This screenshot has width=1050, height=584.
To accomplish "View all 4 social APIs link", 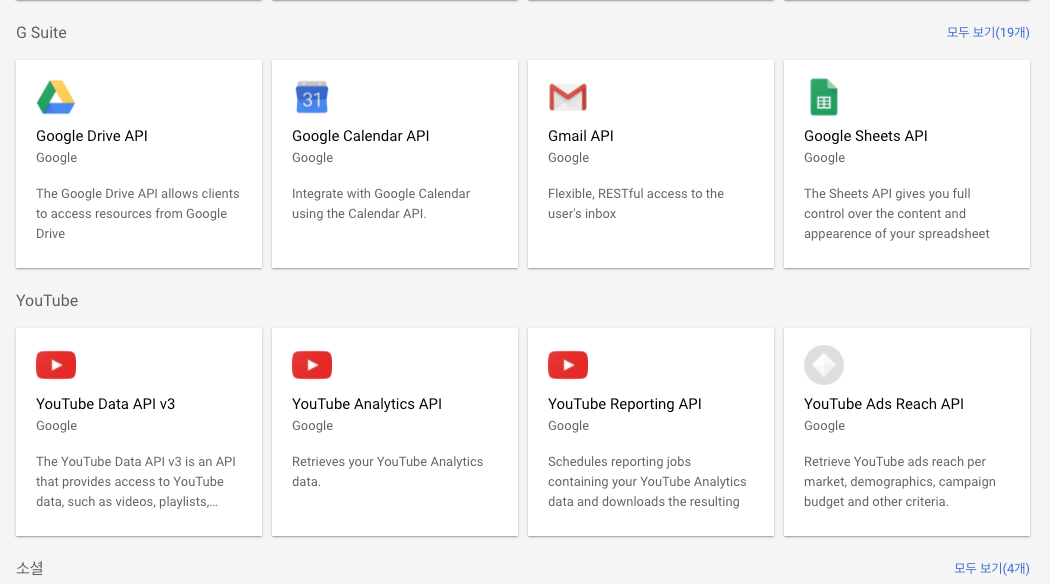I will [x=992, y=568].
